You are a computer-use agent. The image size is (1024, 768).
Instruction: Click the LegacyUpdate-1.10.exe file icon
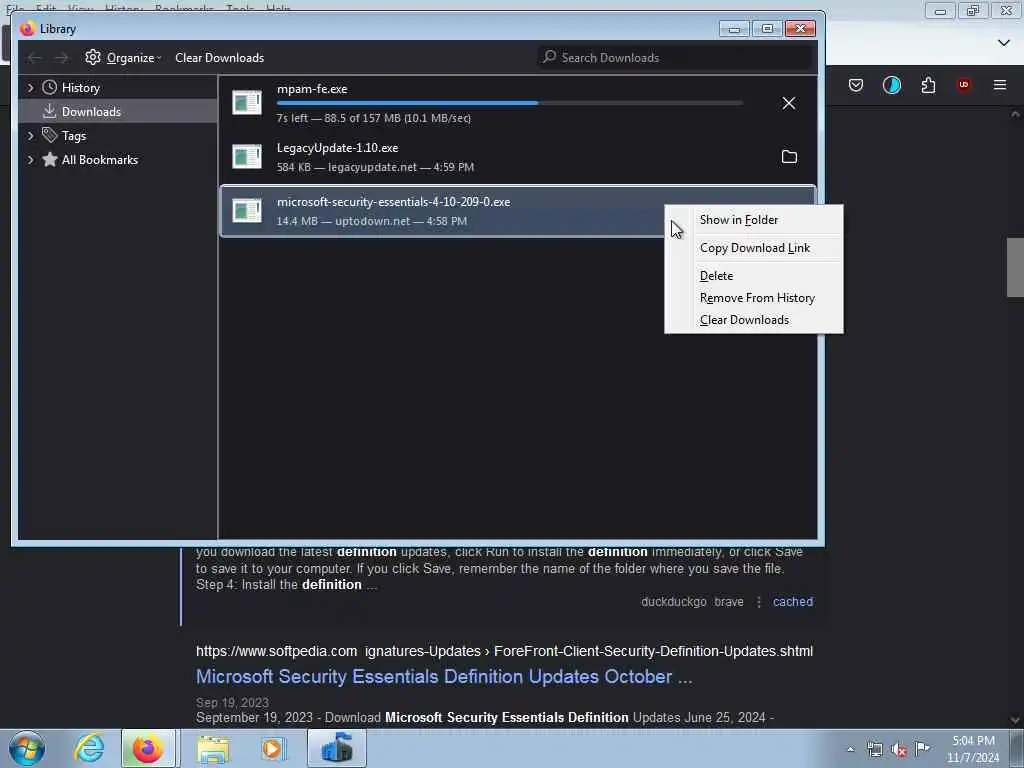[247, 157]
